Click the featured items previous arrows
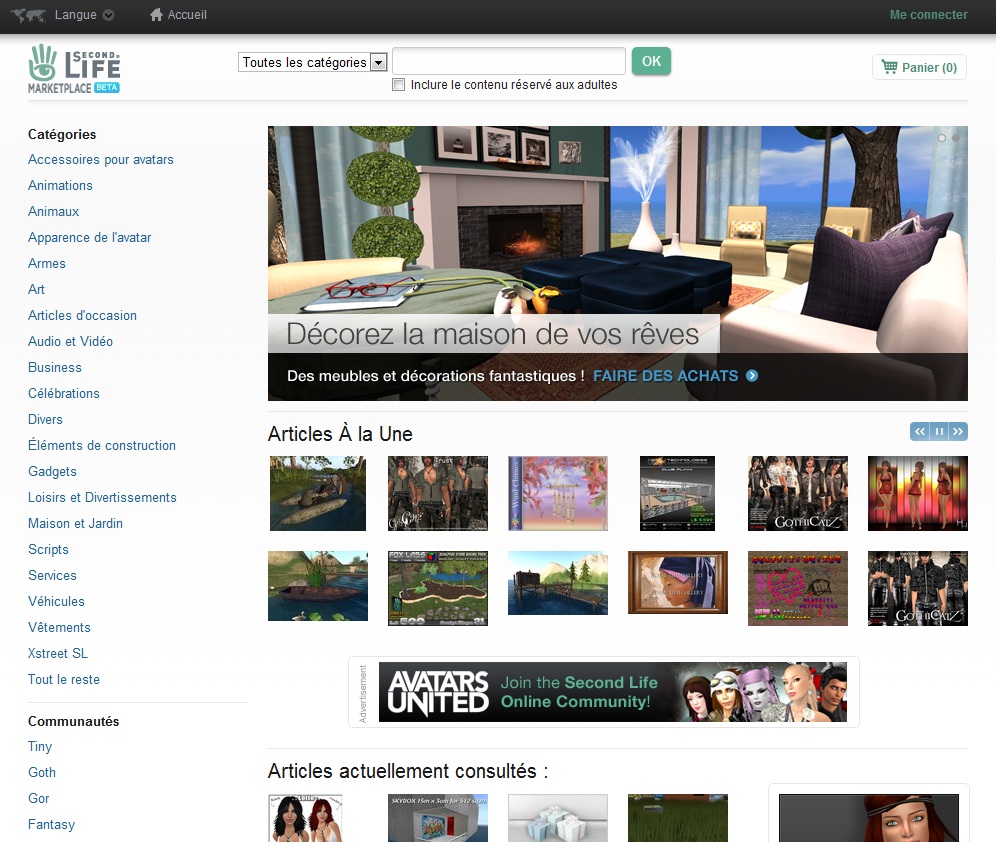Viewport: 996px width, 842px height. pyautogui.click(x=920, y=432)
